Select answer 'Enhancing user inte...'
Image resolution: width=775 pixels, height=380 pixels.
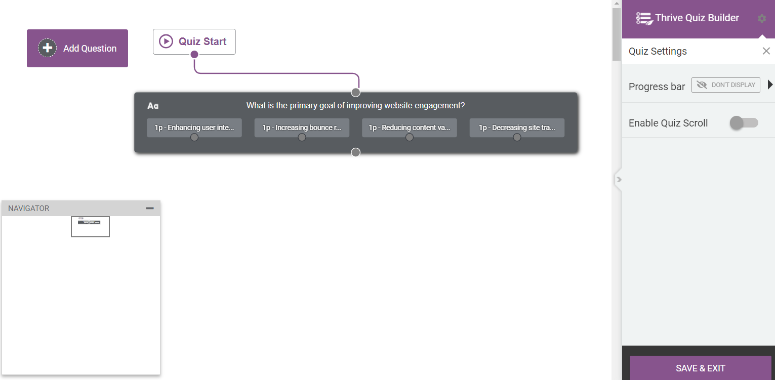(194, 127)
